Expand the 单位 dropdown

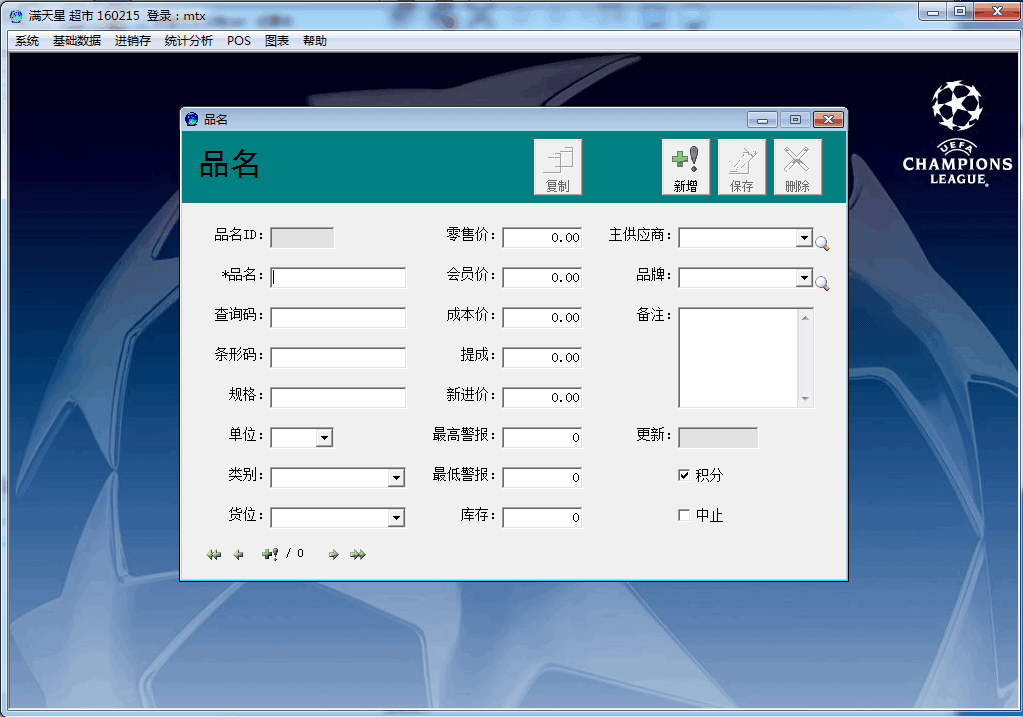pos(324,438)
